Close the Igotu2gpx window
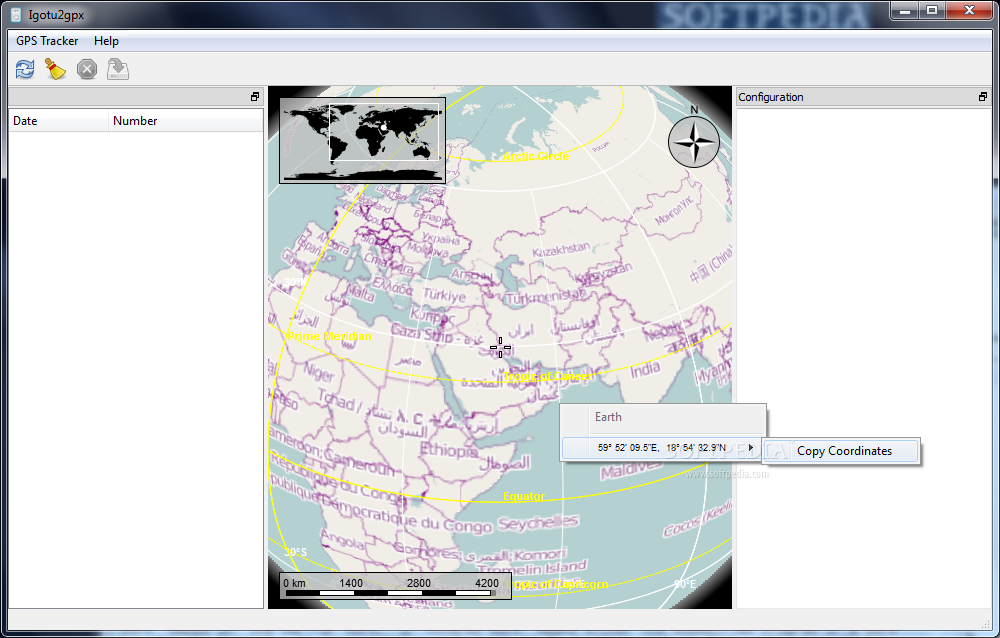Image resolution: width=1000 pixels, height=638 pixels. [969, 11]
